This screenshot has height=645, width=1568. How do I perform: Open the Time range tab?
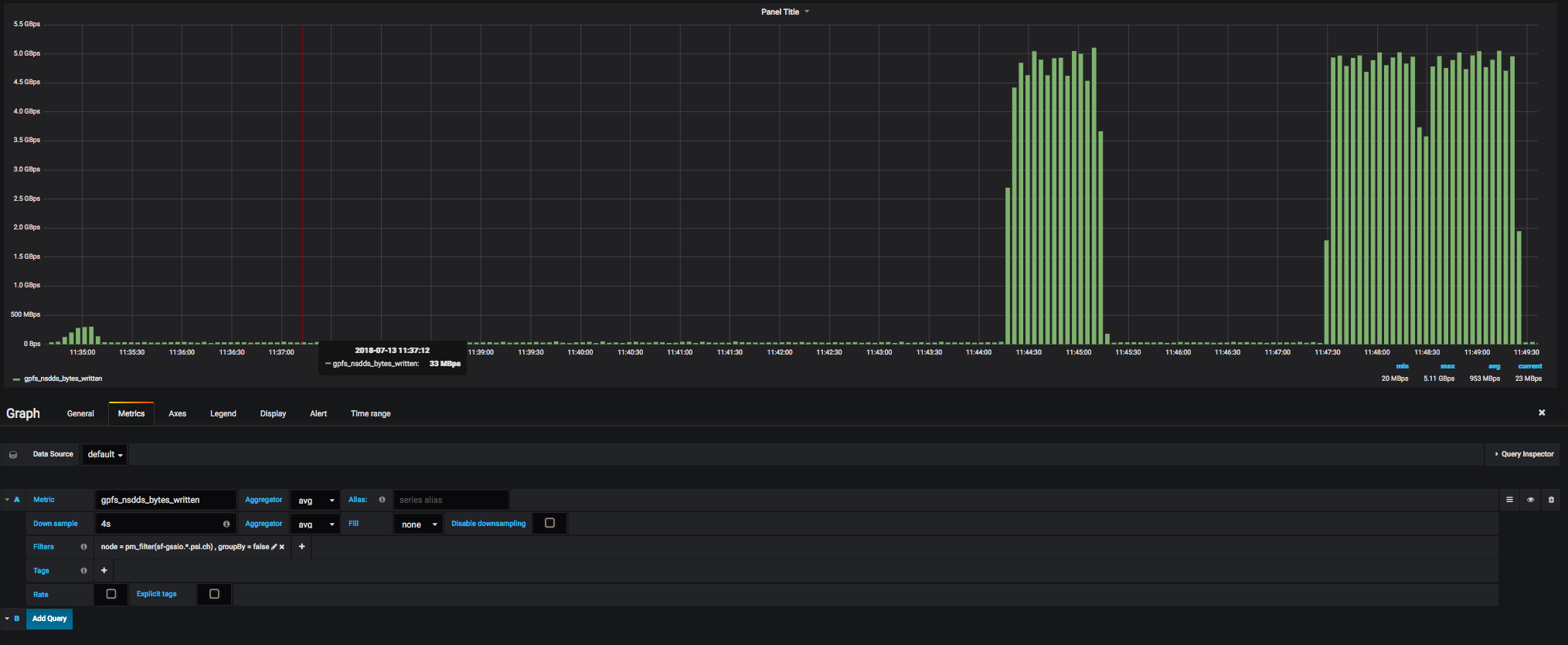pos(370,414)
